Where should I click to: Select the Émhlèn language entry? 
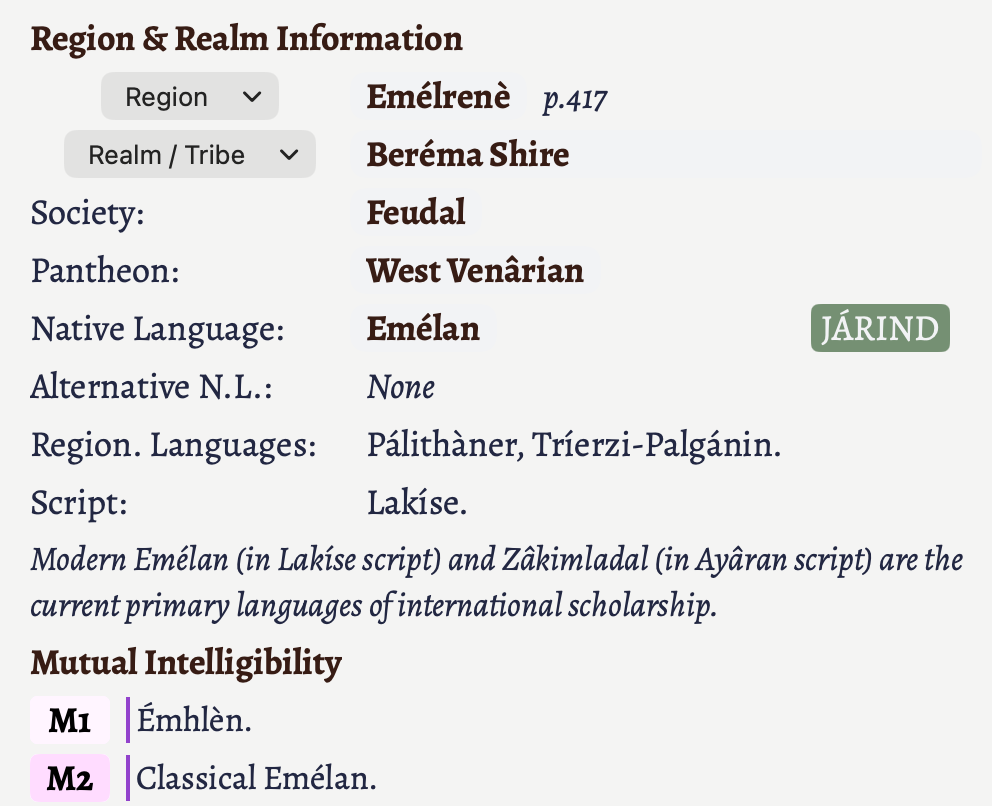[x=194, y=721]
